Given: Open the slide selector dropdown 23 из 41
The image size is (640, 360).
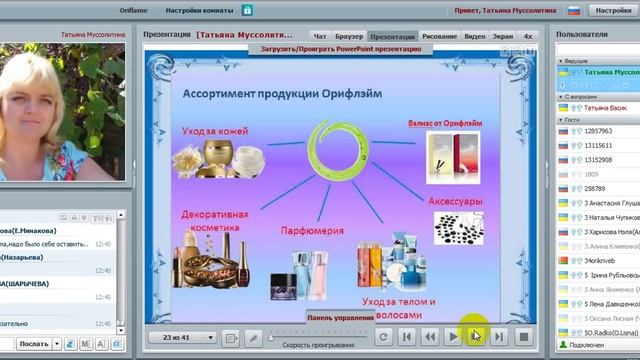Looking at the screenshot, I should [x=182, y=338].
